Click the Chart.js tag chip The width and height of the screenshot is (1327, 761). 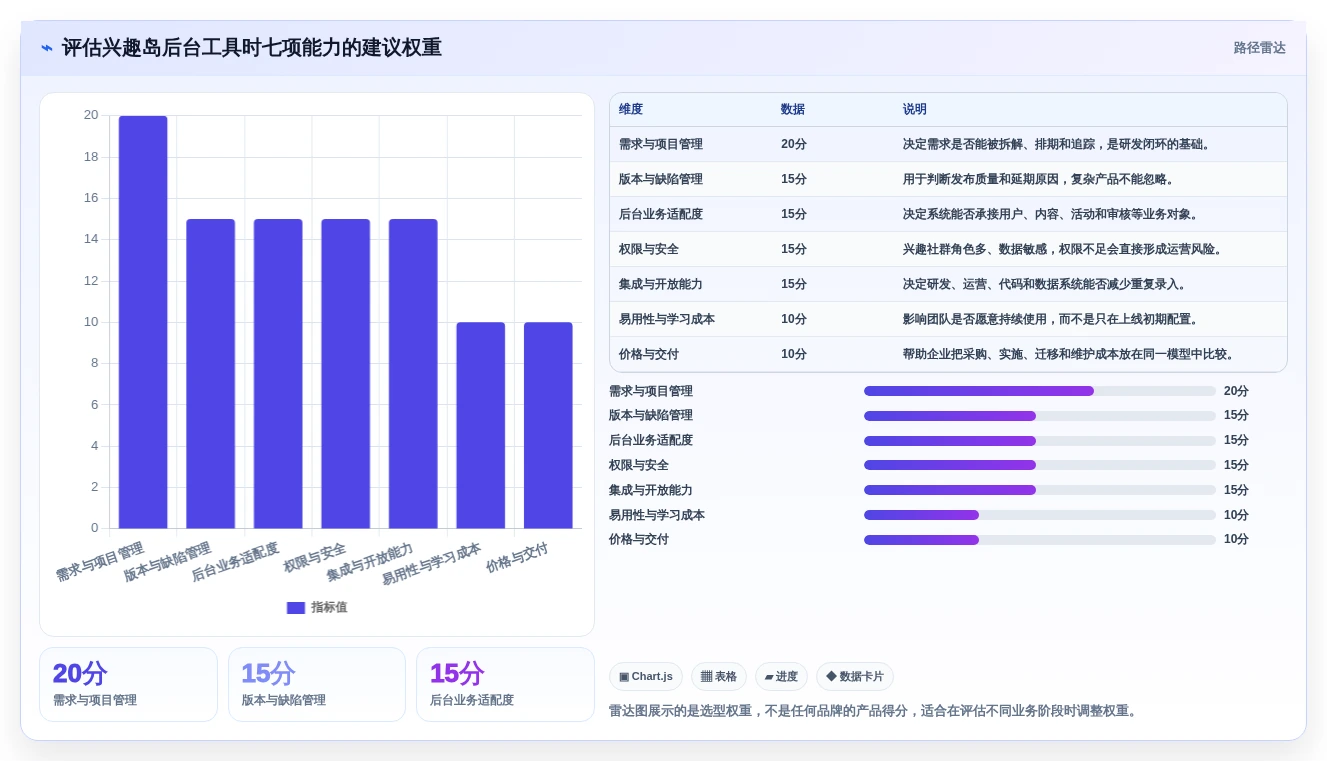646,677
